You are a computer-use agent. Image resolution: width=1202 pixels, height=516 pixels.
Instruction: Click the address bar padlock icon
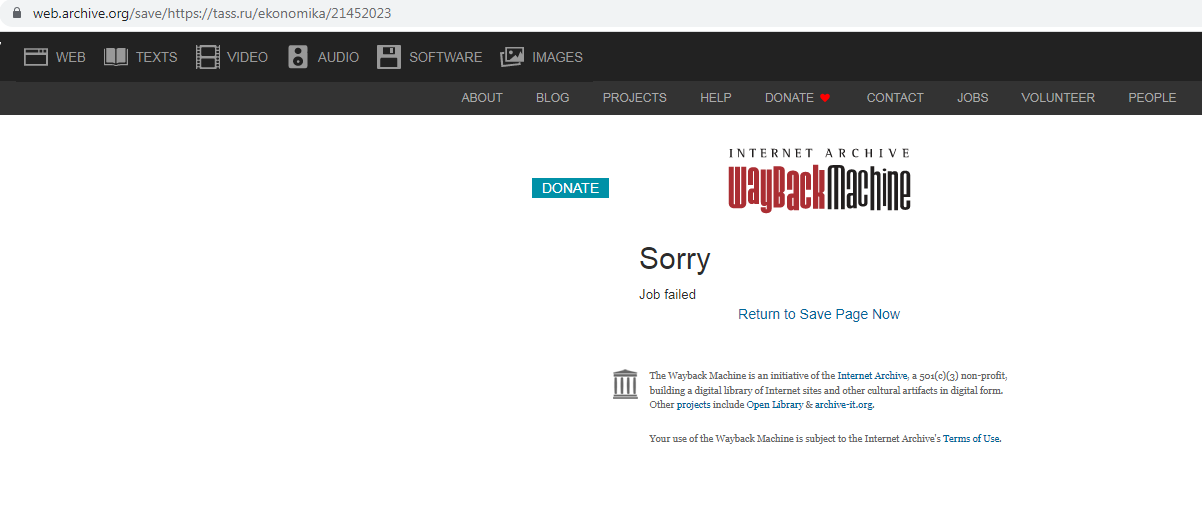16,14
